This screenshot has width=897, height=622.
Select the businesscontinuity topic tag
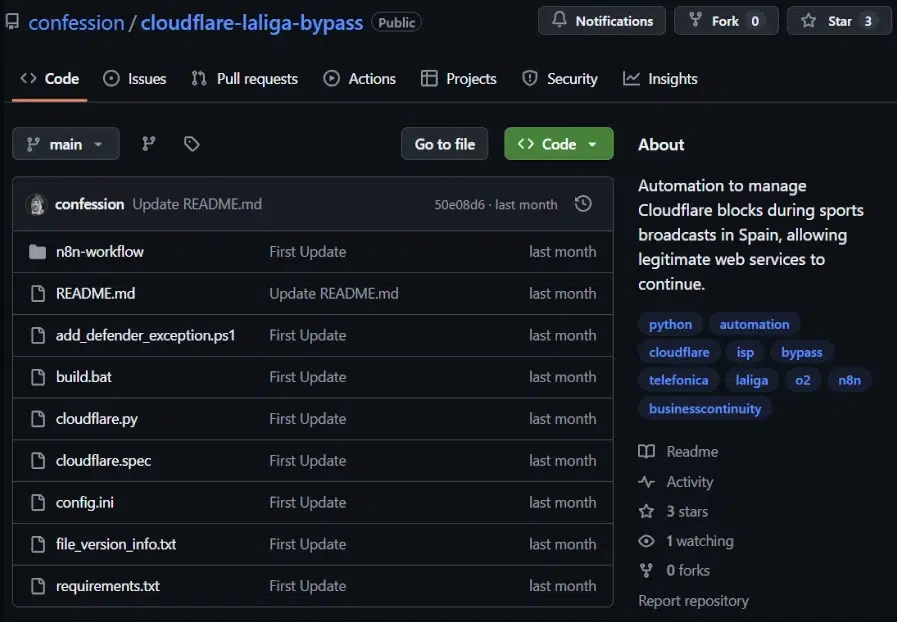tap(705, 409)
